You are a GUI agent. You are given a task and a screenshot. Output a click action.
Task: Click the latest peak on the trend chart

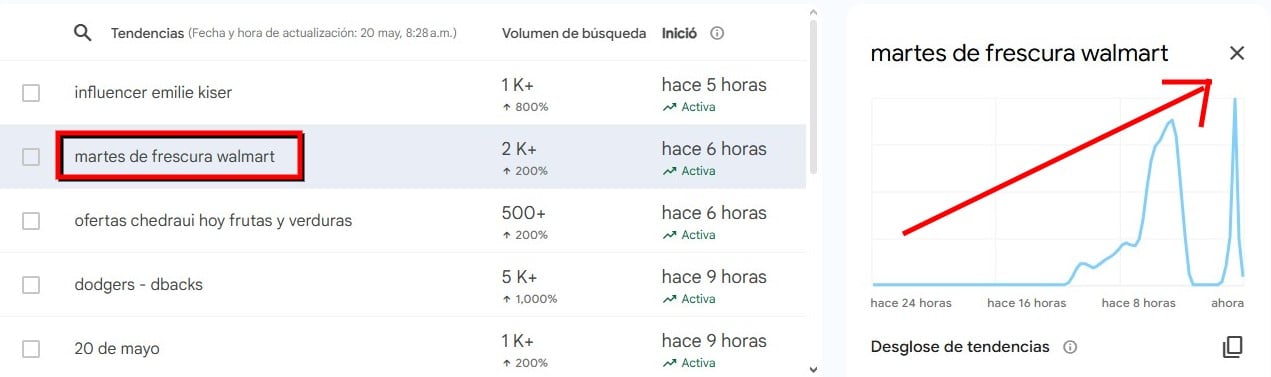[1235, 98]
